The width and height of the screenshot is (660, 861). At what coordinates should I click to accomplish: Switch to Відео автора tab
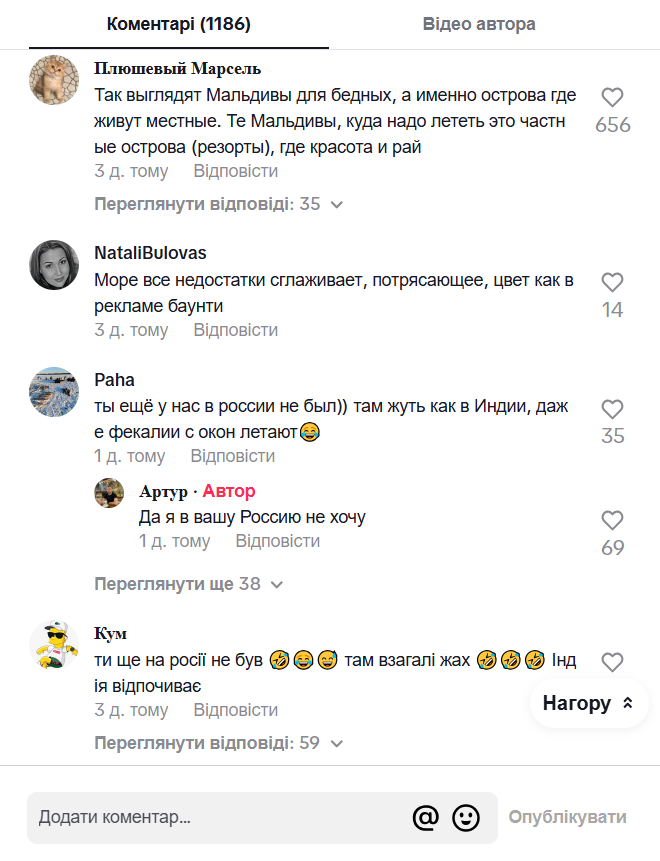point(479,24)
